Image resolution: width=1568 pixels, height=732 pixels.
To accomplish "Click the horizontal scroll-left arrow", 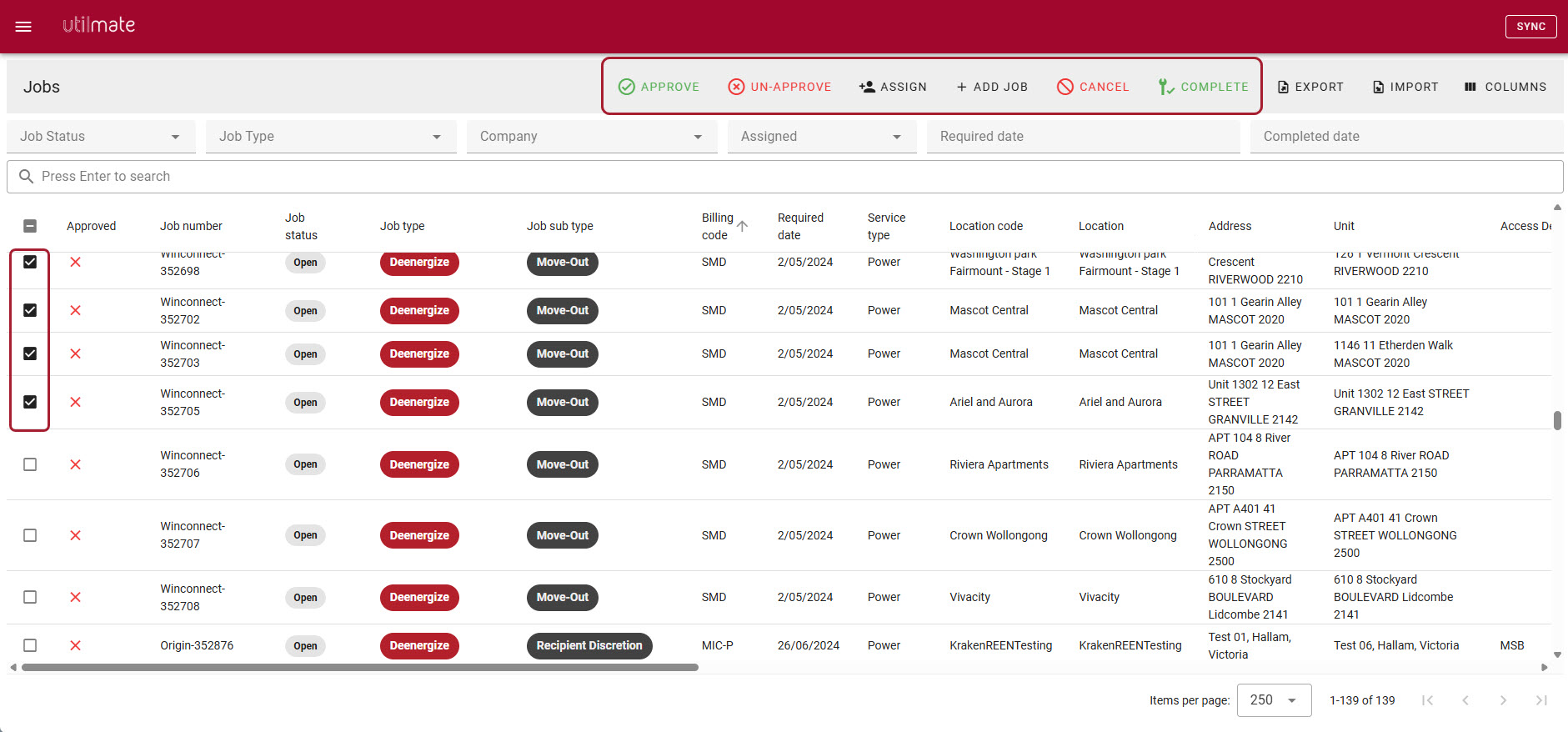I will pos(13,667).
